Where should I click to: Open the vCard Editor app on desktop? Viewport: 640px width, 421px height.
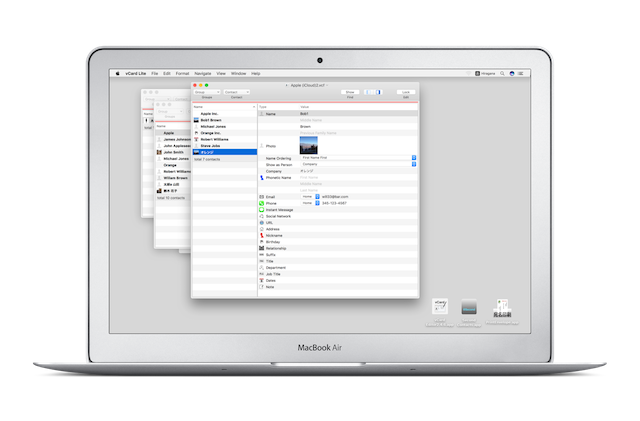click(440, 307)
